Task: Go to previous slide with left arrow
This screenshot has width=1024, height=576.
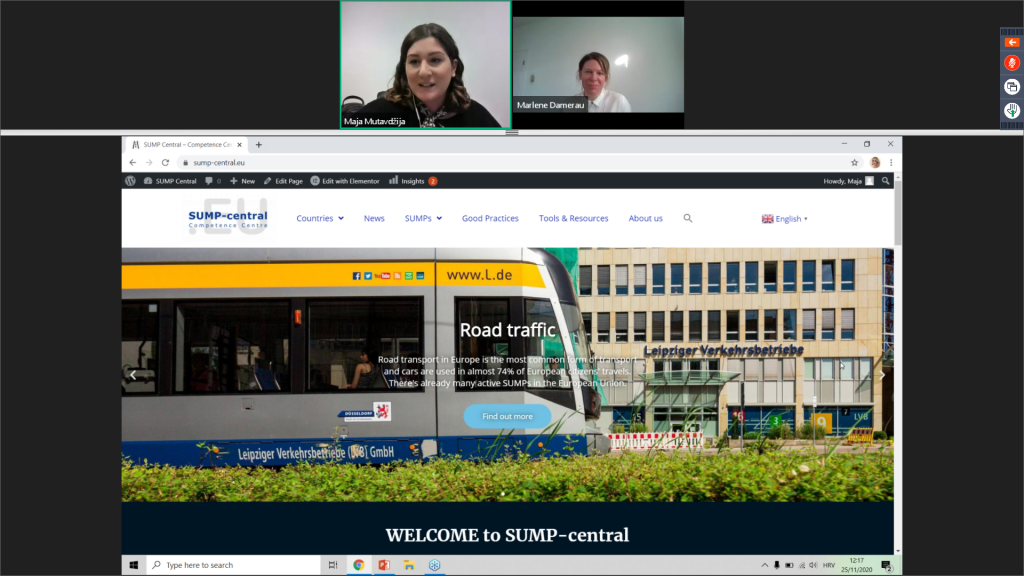Action: point(133,375)
